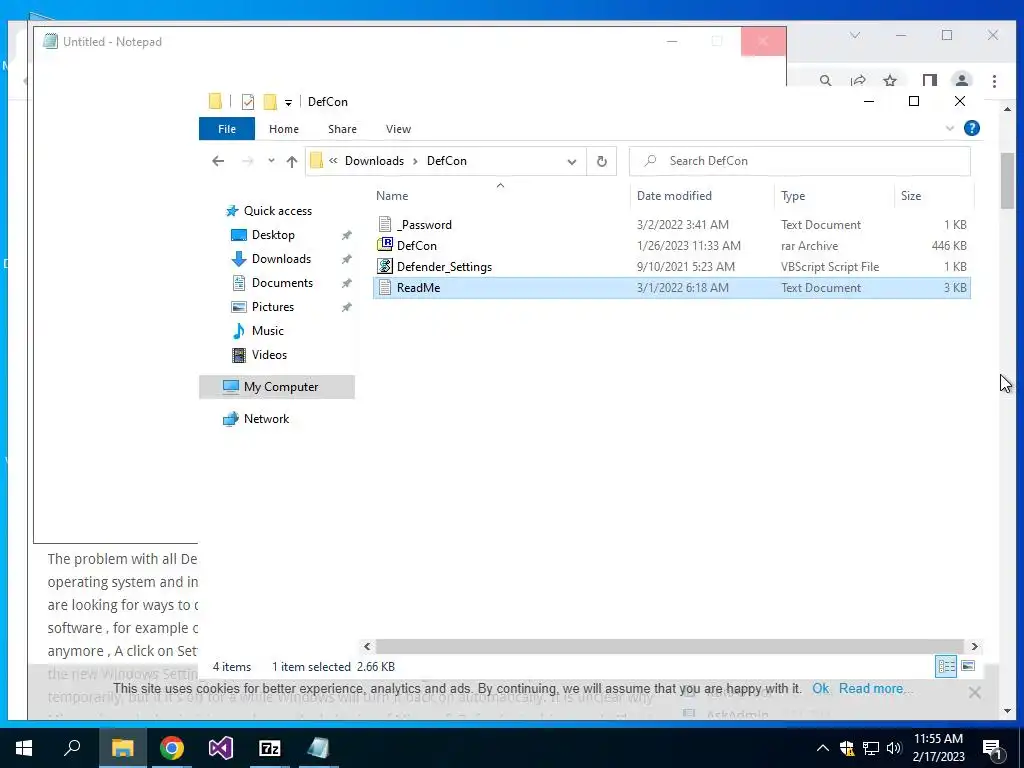
Task: Click Properties icon in quick access toolbar
Action: tap(248, 102)
